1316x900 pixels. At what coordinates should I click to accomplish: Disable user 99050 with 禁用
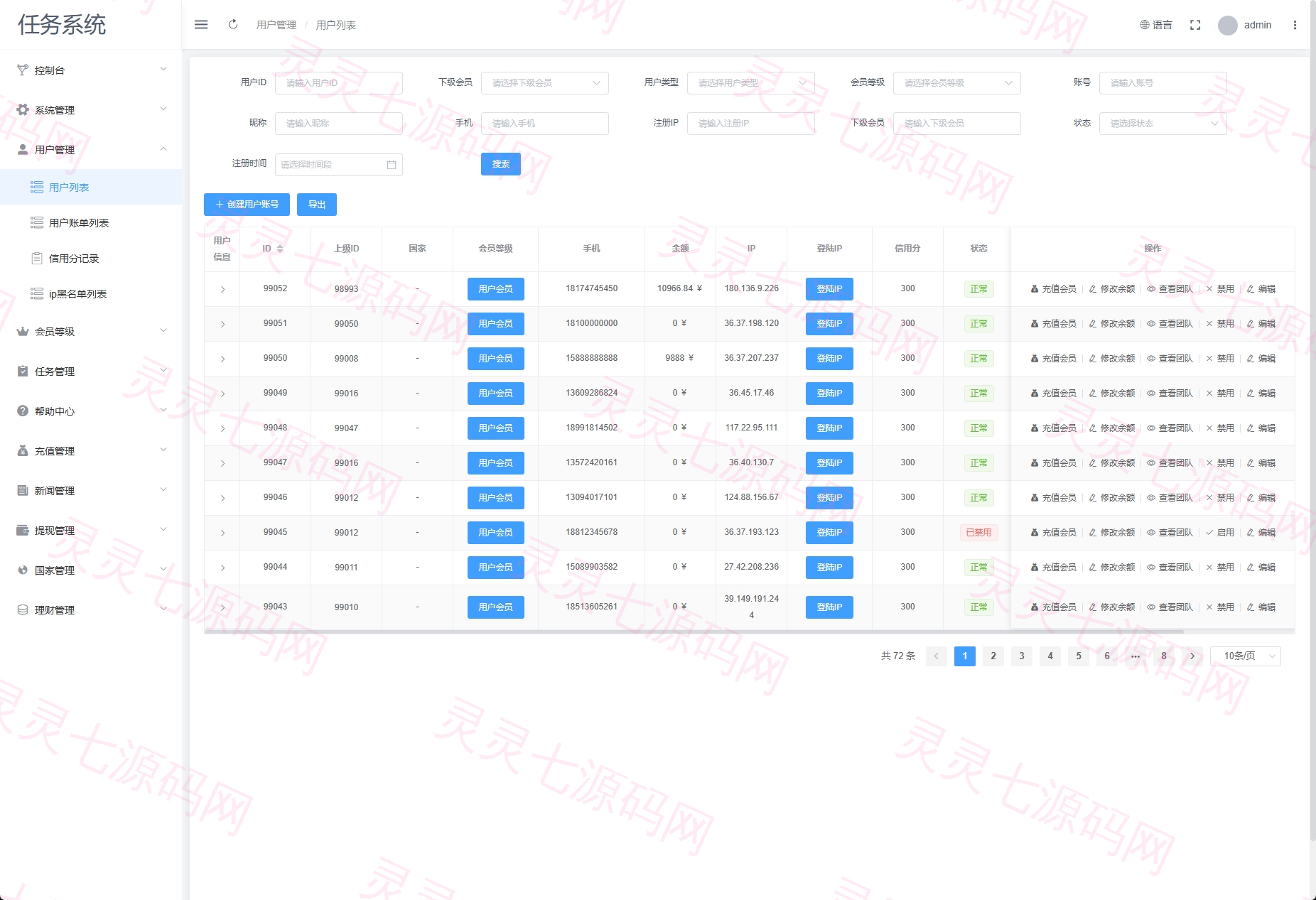click(1220, 359)
